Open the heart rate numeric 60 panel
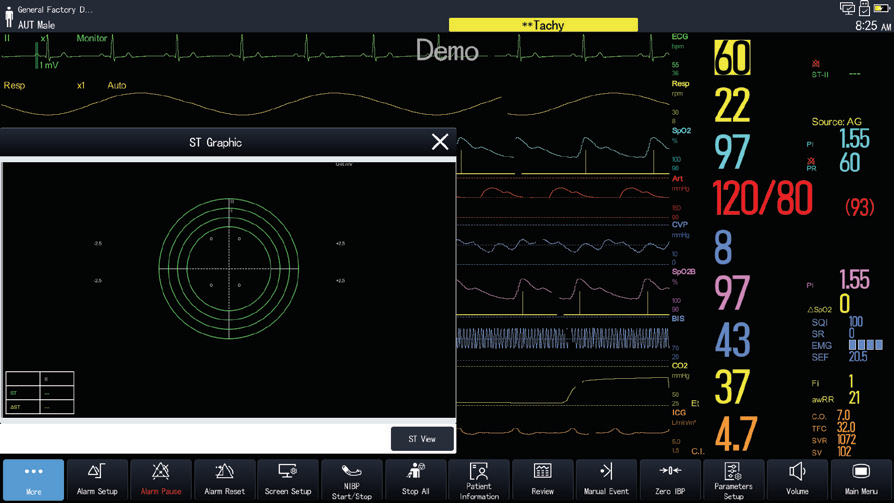 732,59
